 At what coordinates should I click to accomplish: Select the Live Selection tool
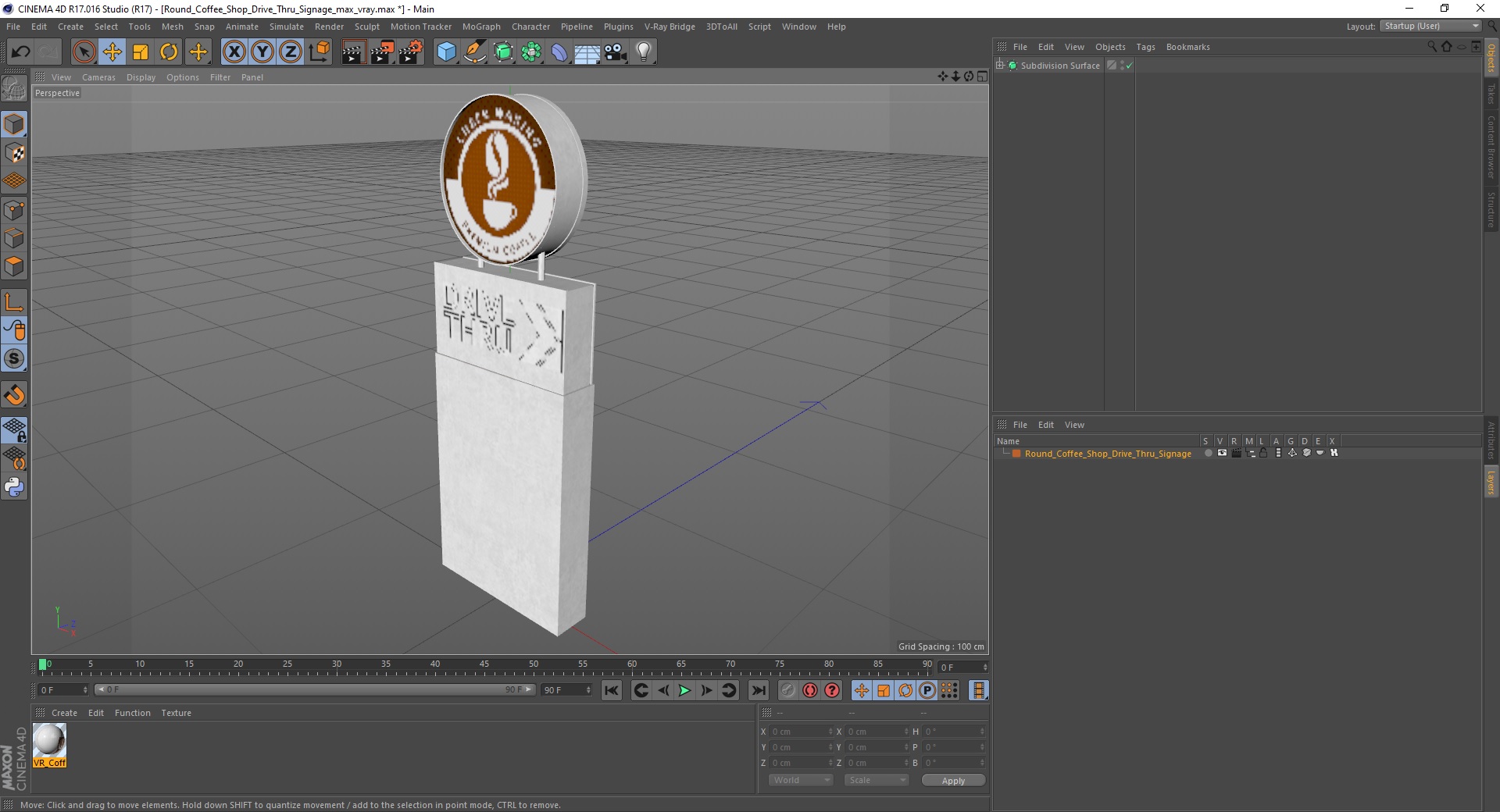point(84,52)
